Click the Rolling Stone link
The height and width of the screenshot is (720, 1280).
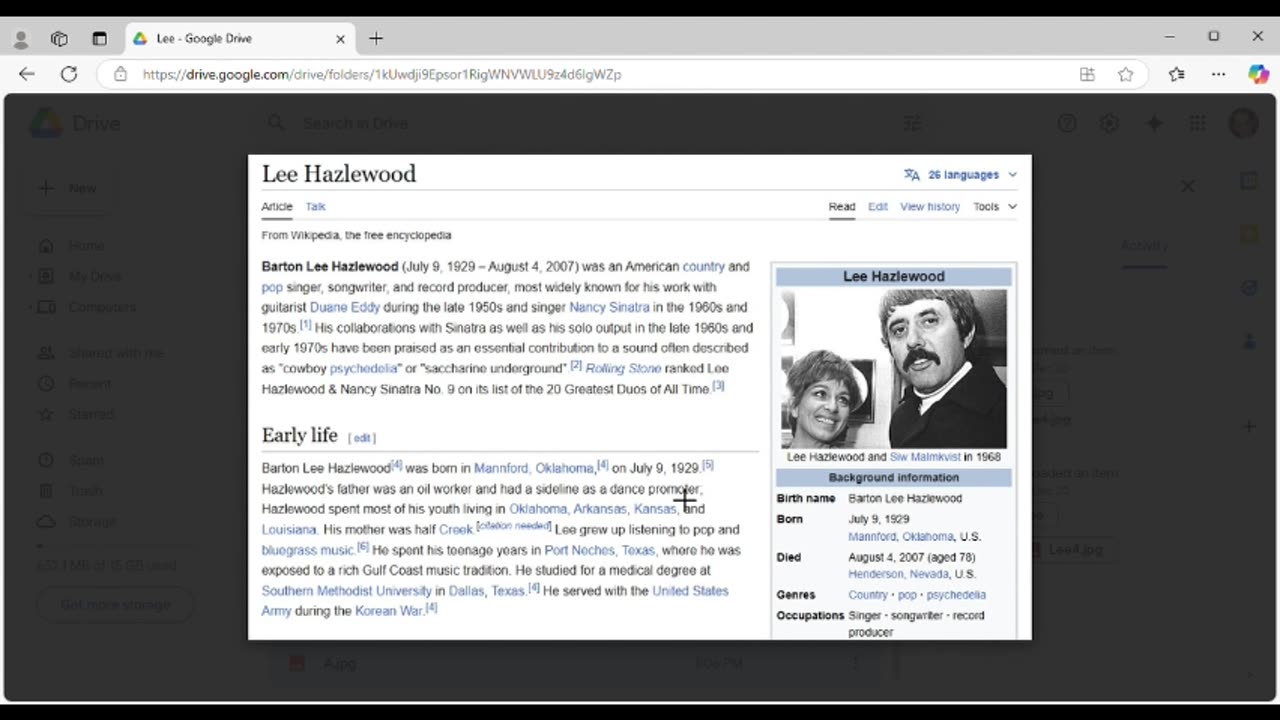point(623,368)
